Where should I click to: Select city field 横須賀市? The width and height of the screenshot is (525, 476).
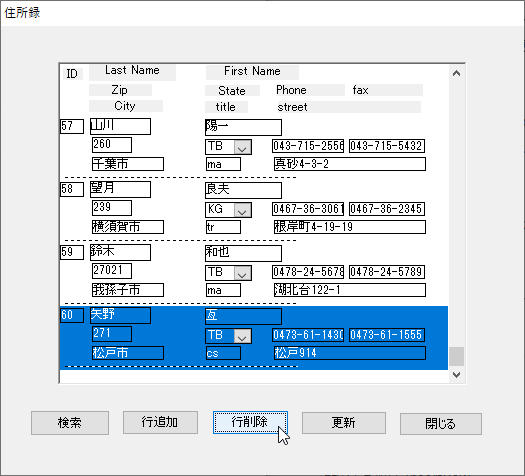point(128,227)
